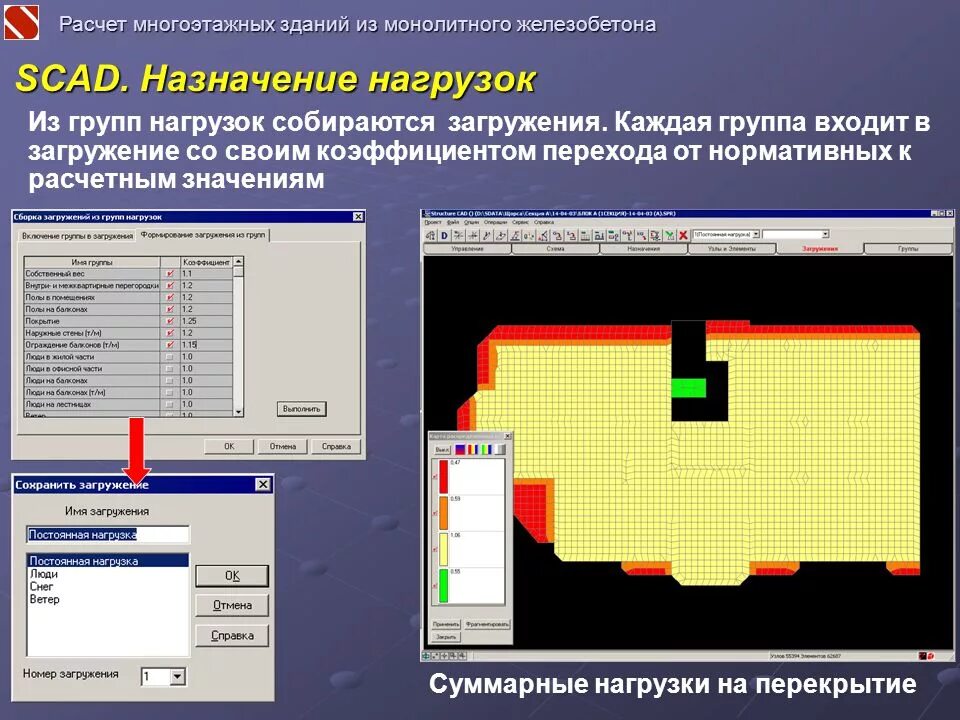
Task: Switch to the Загружения tab
Action: click(820, 249)
